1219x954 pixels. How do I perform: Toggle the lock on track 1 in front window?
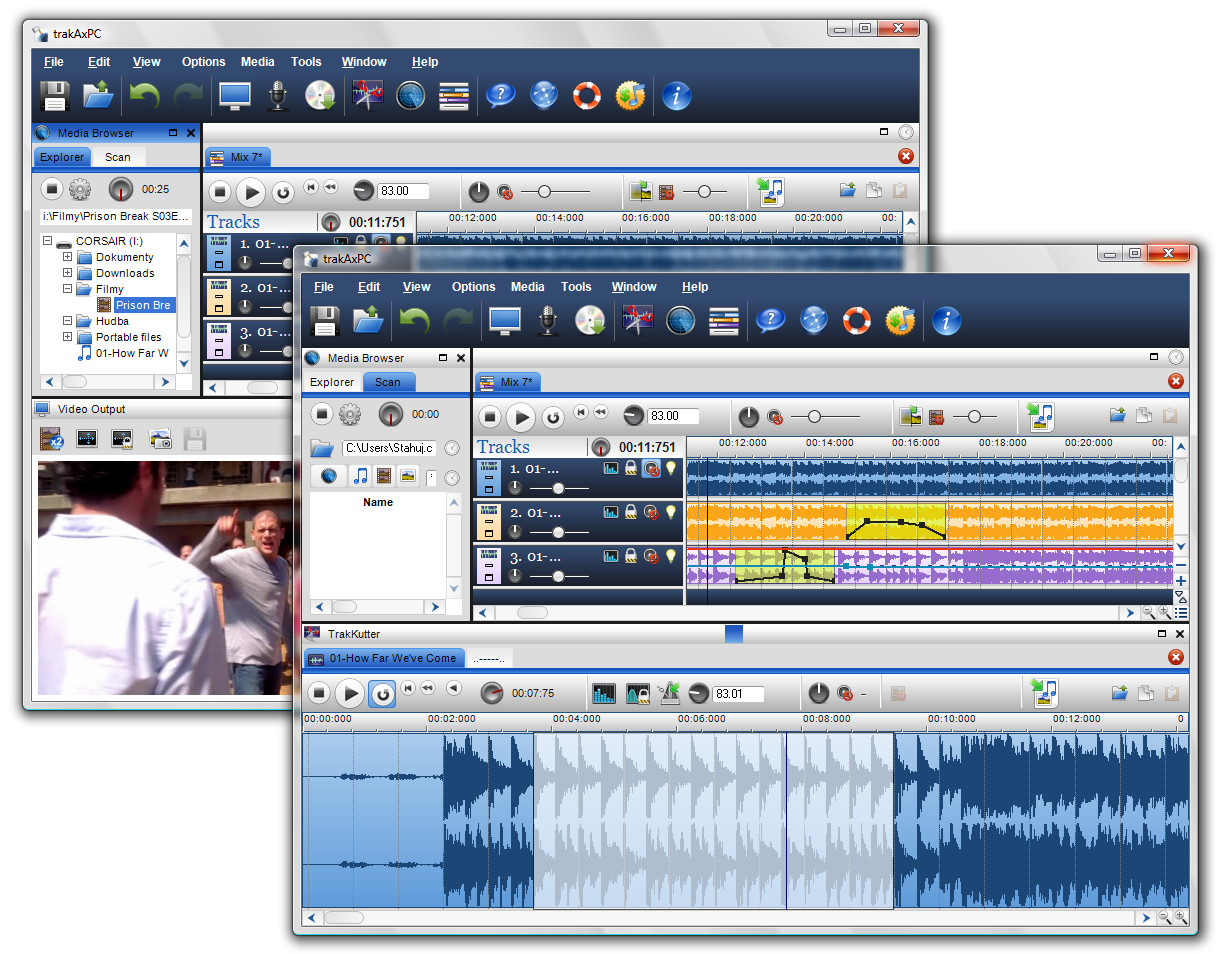631,468
